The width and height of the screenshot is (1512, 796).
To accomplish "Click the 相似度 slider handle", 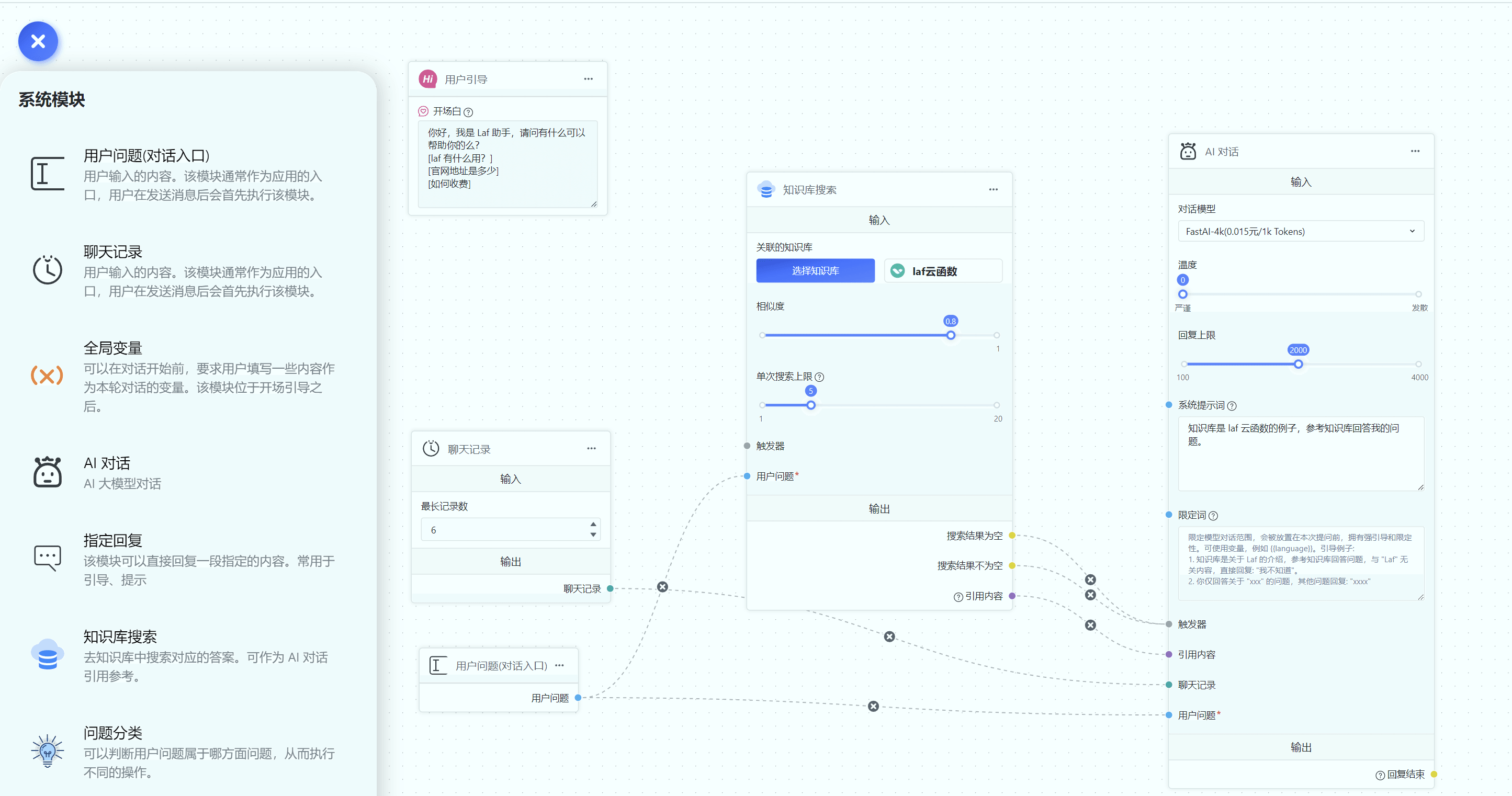I will point(951,336).
